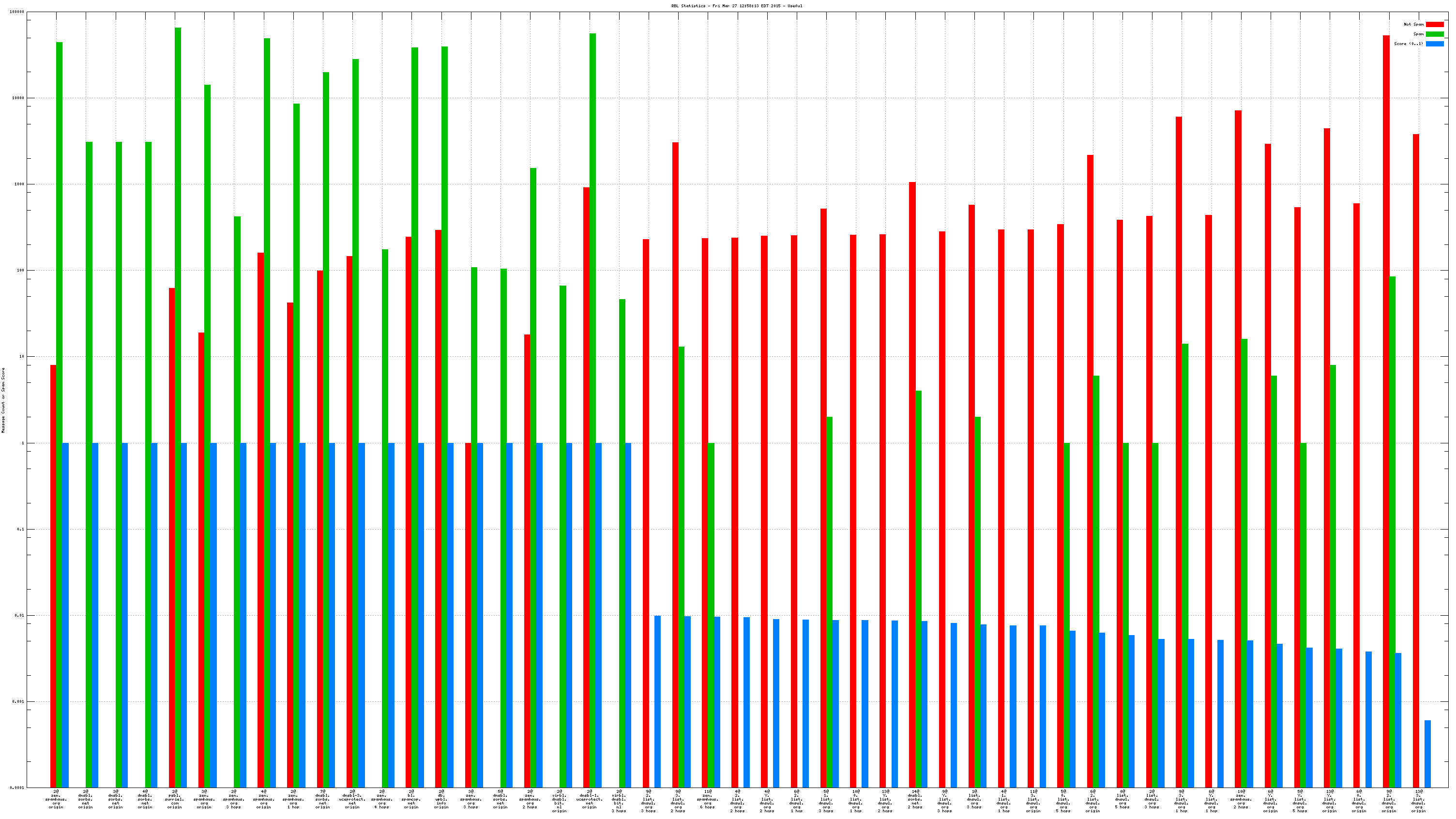Screen dimensions: 1456x819
Task: Click the 14@ dnsbl.sorbs.net 2 hops label
Action: point(914,799)
